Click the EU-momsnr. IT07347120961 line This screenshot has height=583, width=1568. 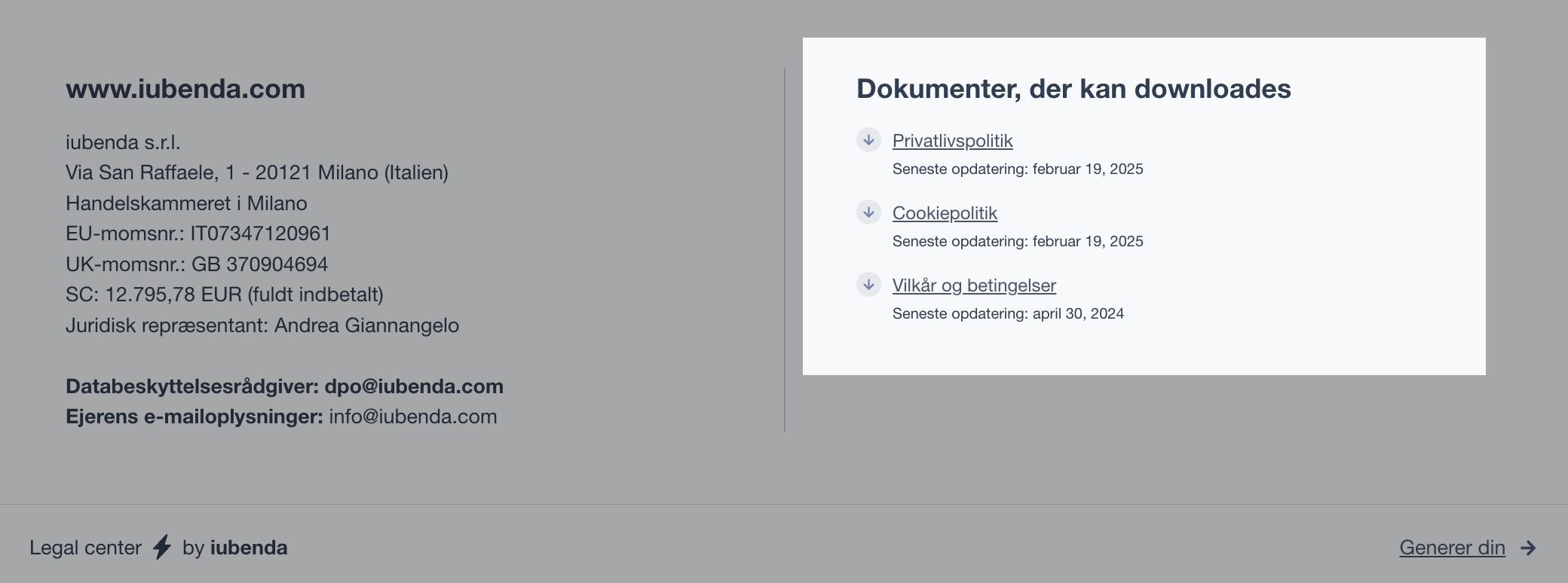(x=198, y=234)
